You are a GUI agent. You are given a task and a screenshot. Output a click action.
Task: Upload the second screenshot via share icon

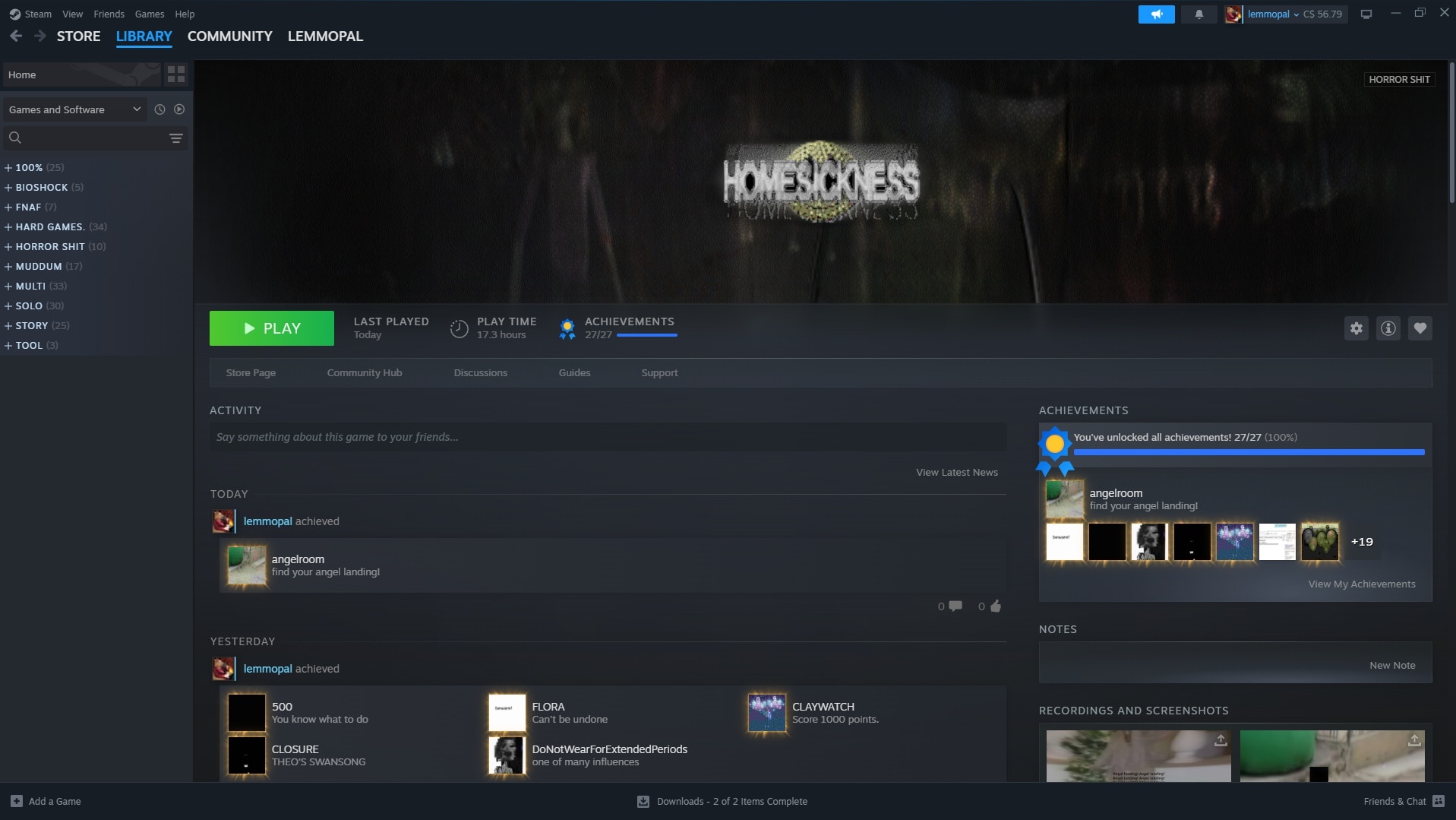click(1414, 740)
